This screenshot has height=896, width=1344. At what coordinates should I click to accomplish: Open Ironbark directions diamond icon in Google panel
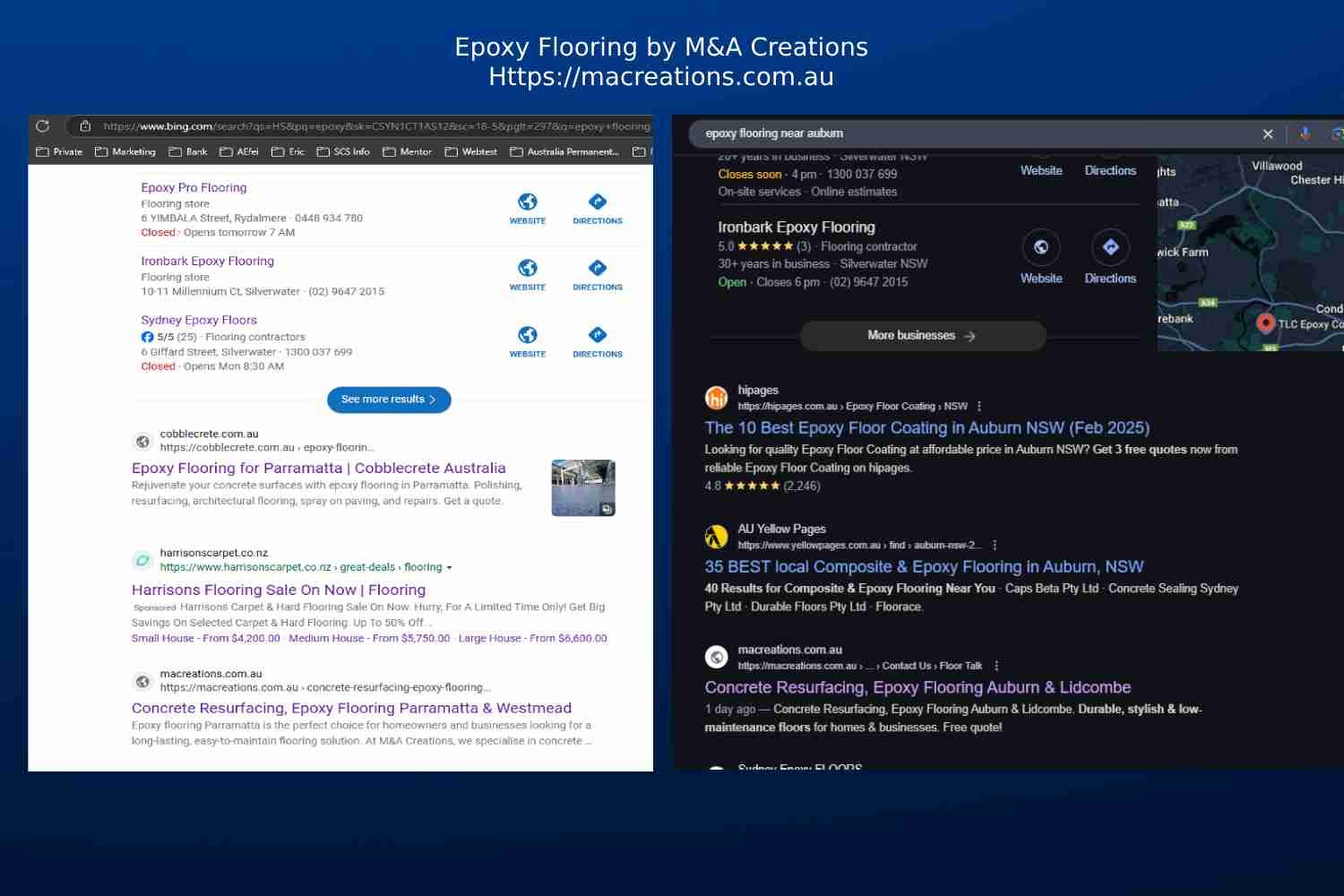point(1110,247)
